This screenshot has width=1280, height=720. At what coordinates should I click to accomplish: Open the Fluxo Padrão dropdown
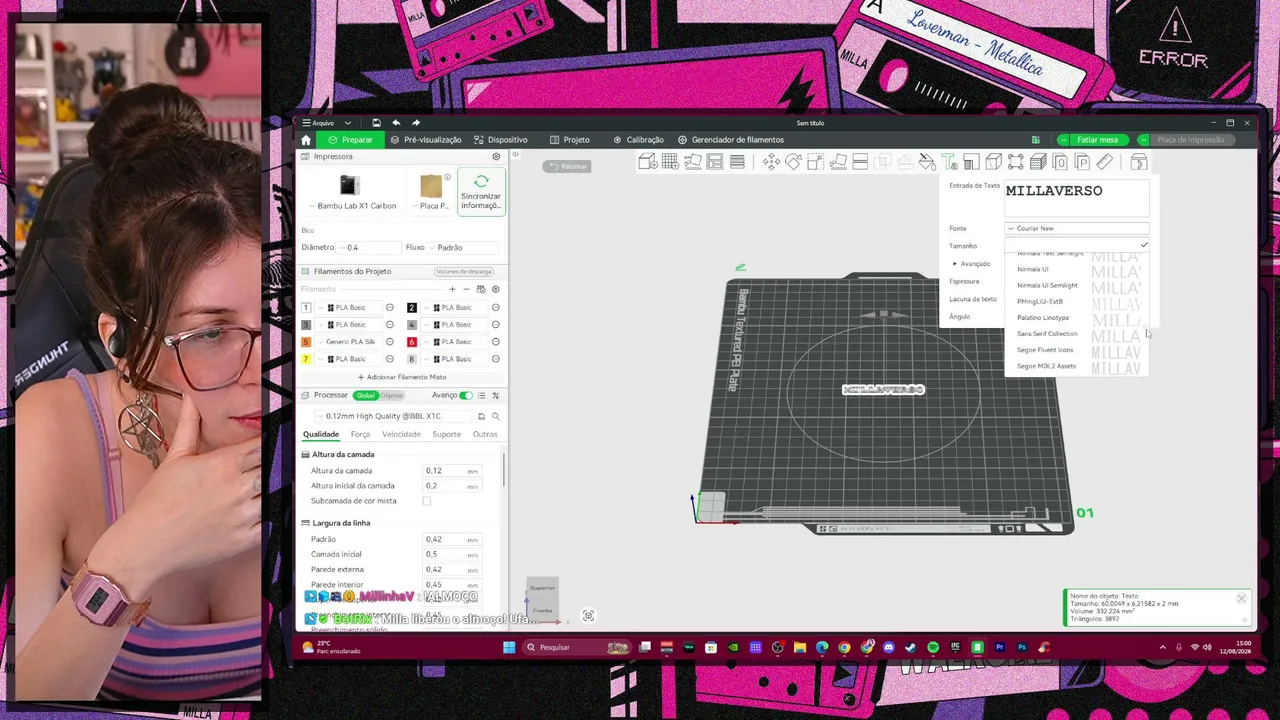tap(463, 247)
